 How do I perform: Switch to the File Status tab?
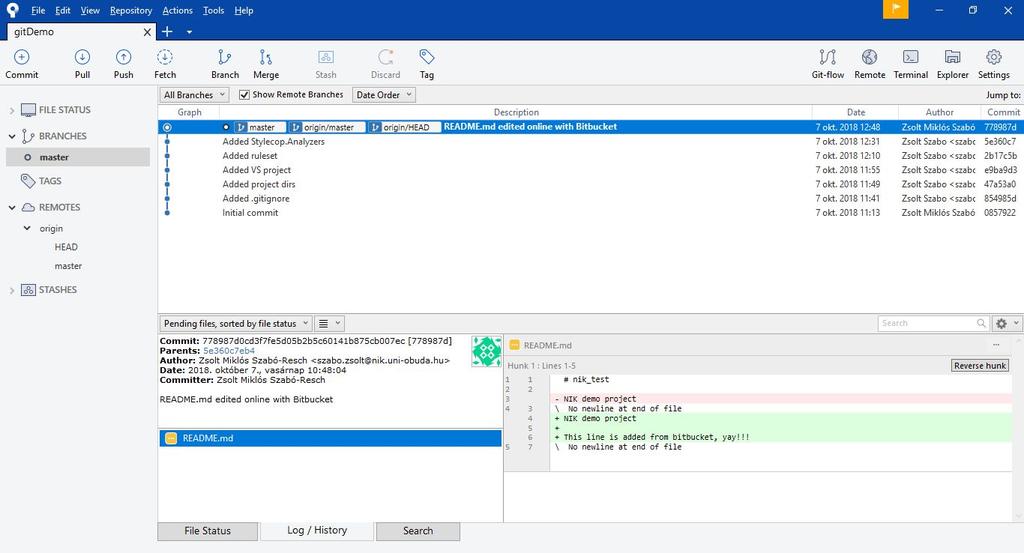pyautogui.click(x=208, y=531)
